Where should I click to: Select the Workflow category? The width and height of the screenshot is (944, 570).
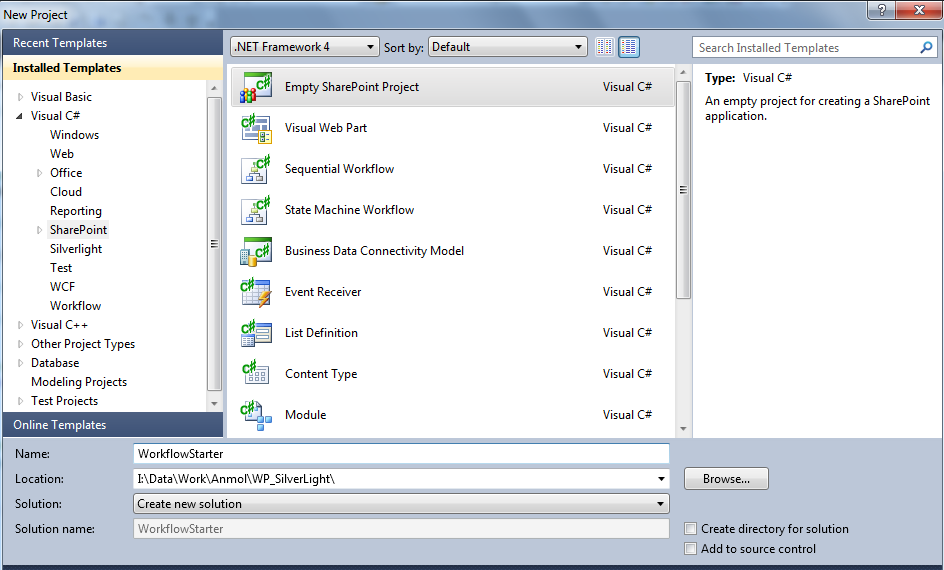[x=75, y=306]
